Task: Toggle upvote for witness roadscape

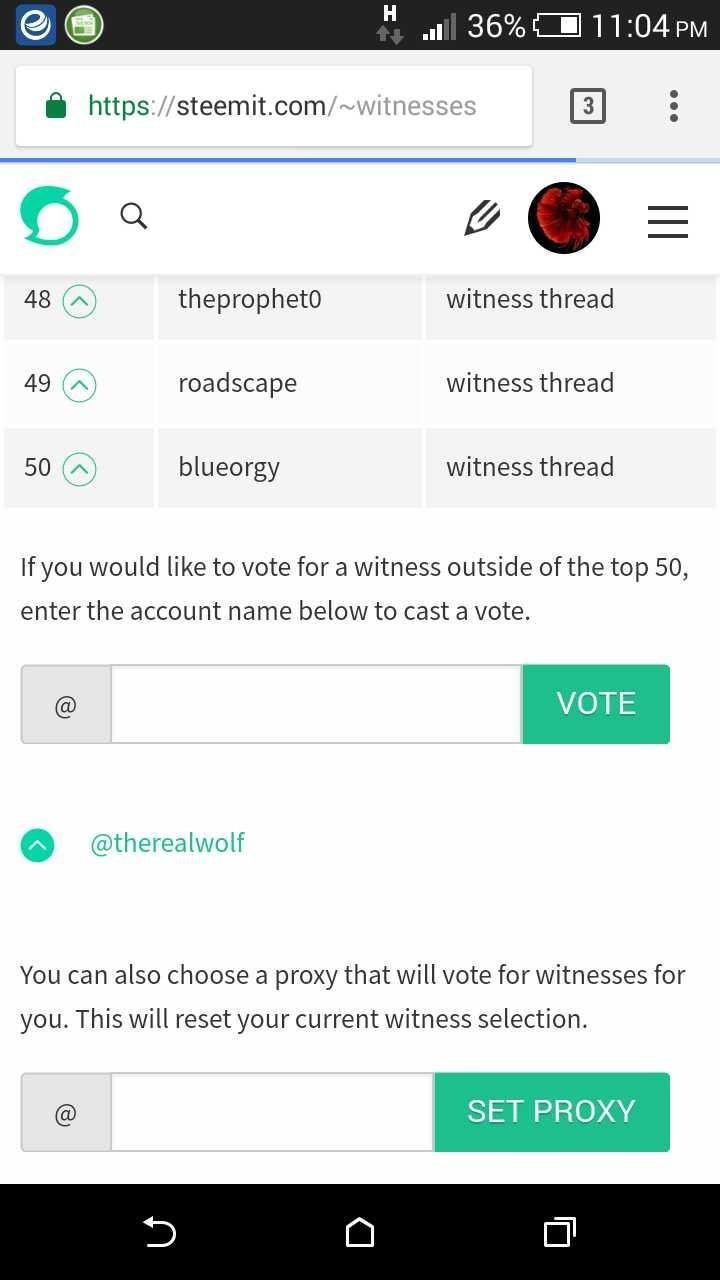Action: click(x=80, y=384)
